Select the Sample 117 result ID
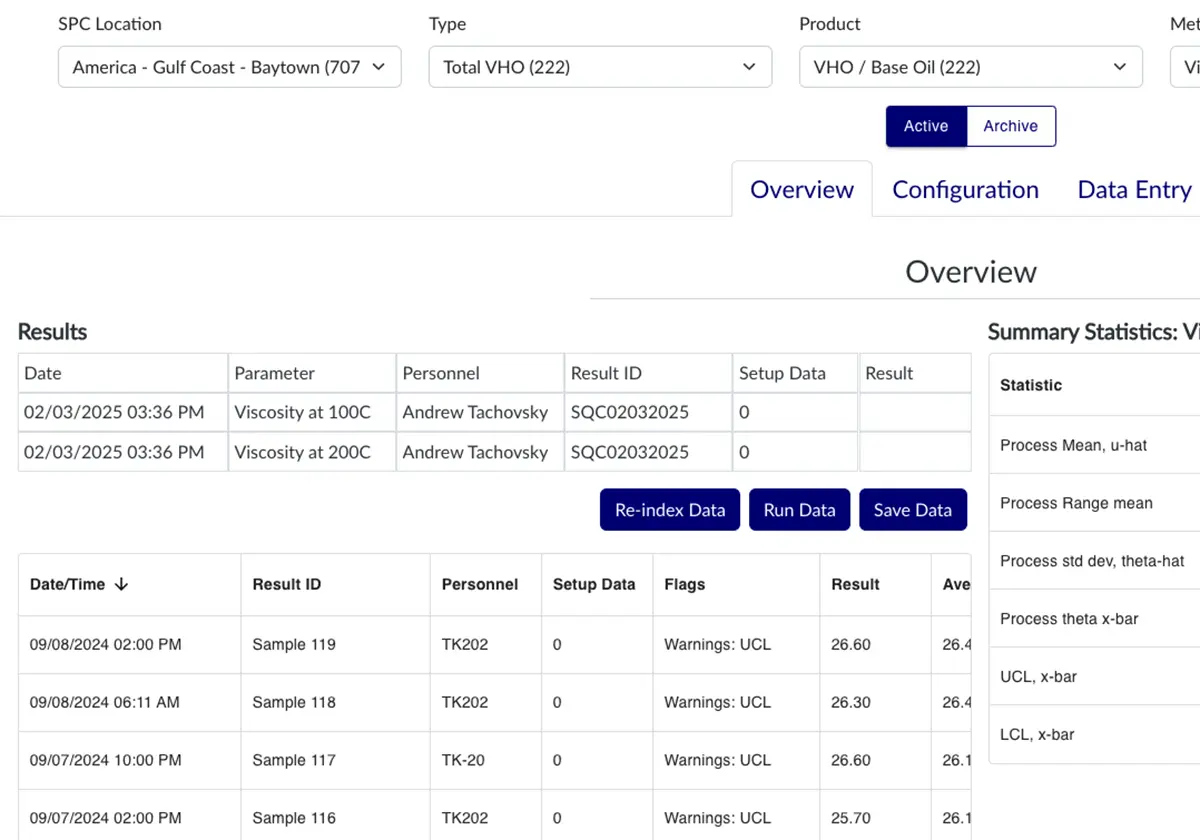This screenshot has width=1200, height=840. click(x=294, y=761)
